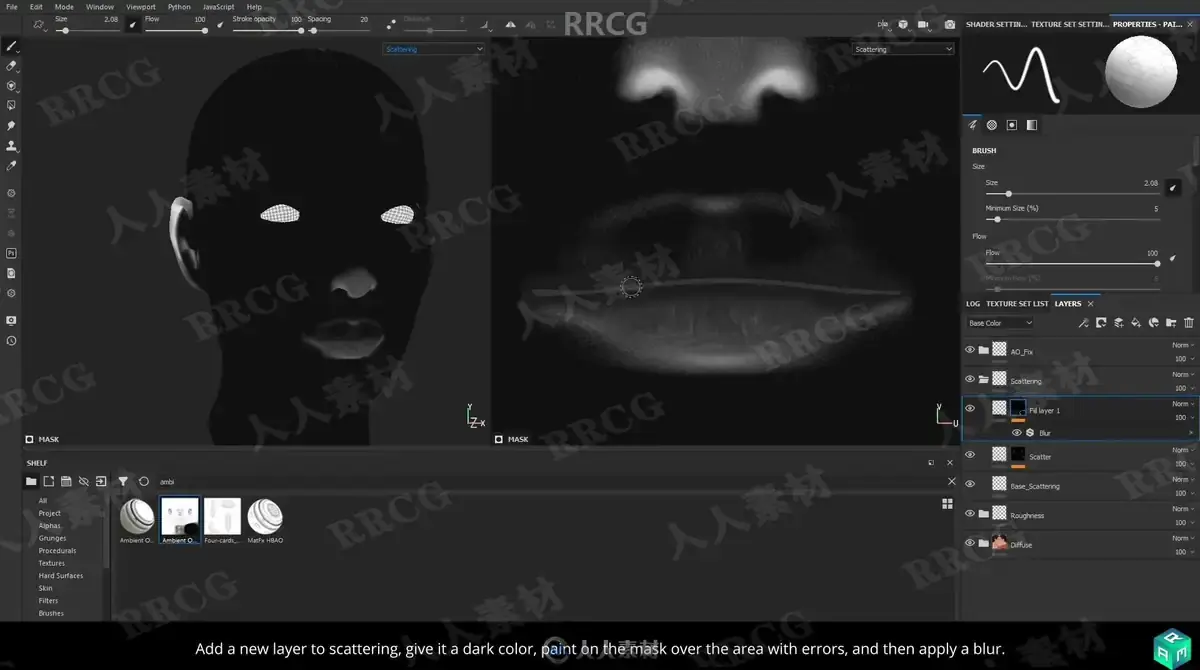Image resolution: width=1200 pixels, height=670 pixels.
Task: Open the Edit menu
Action: pyautogui.click(x=36, y=7)
